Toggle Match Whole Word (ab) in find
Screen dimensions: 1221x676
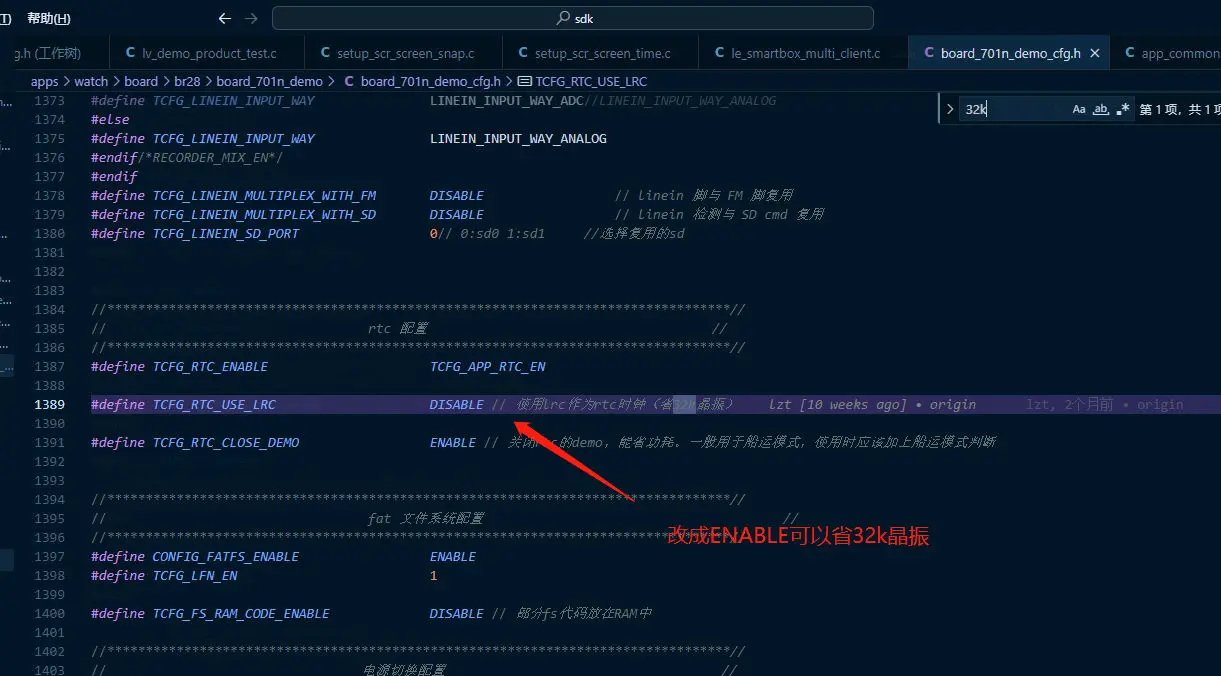coord(1101,110)
